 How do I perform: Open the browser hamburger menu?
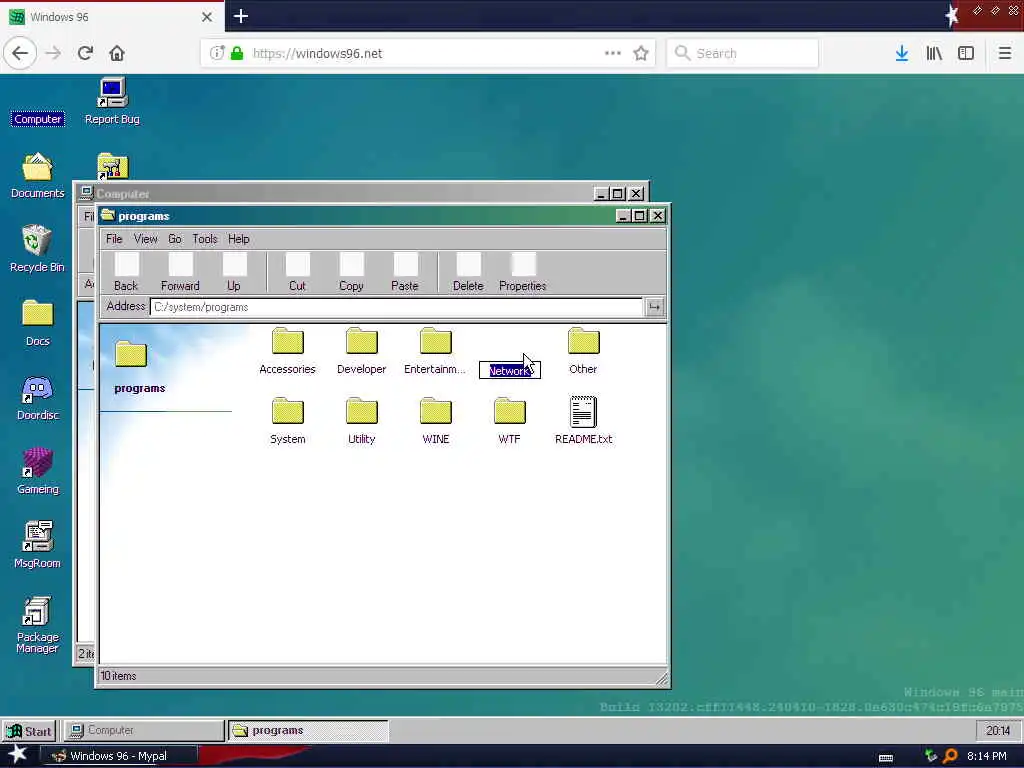coord(1005,54)
